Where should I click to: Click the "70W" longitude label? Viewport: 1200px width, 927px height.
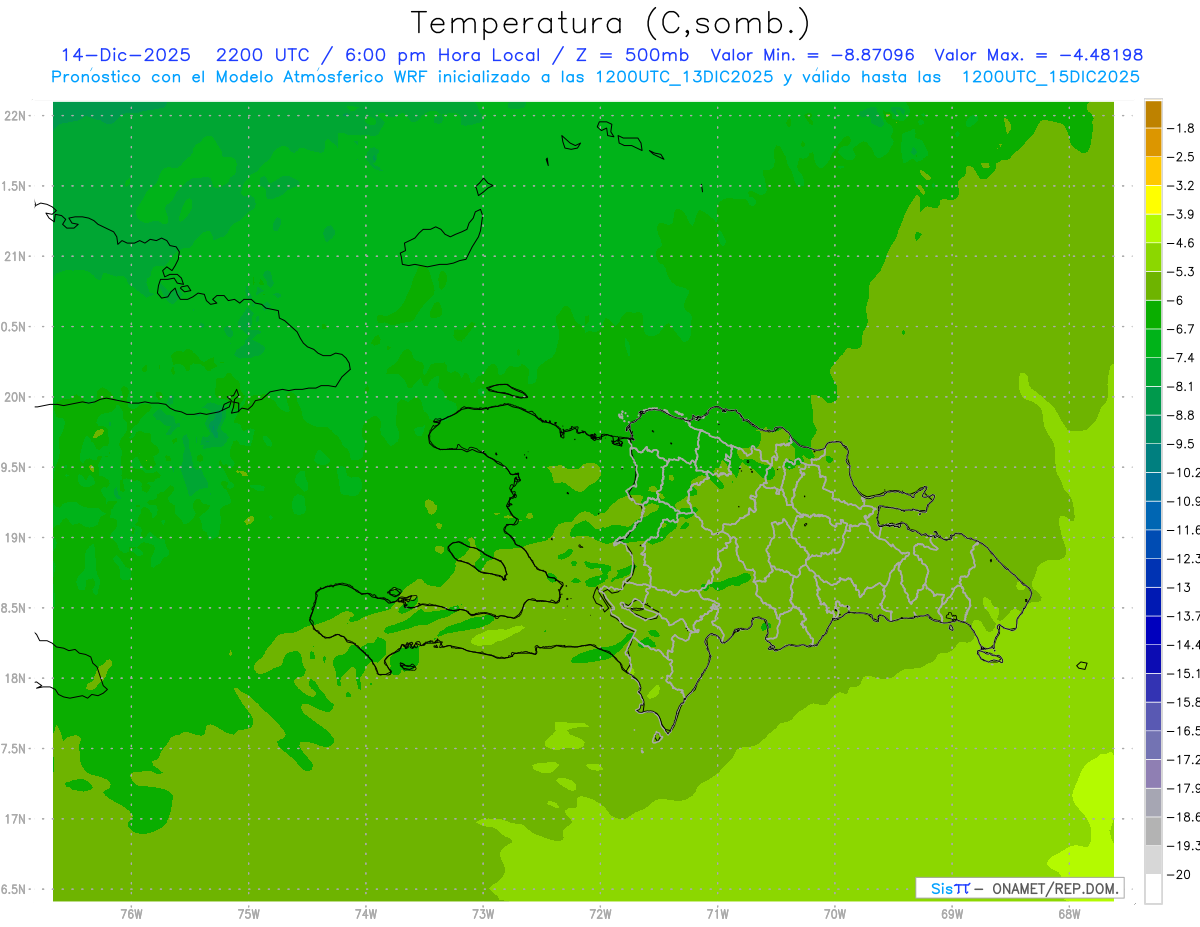[835, 913]
